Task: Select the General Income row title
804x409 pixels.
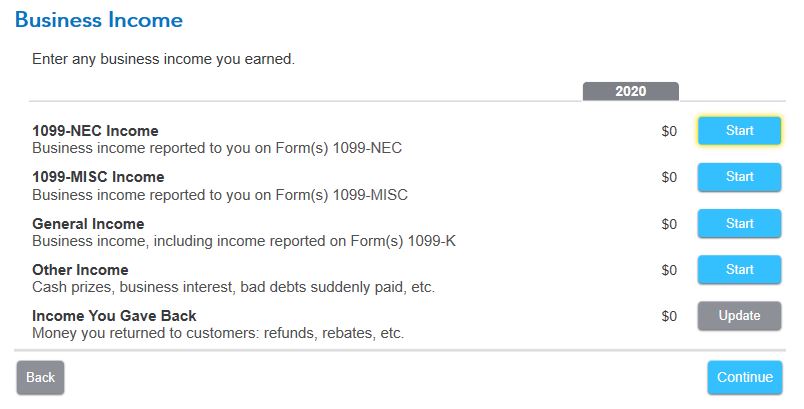Action: (x=88, y=223)
